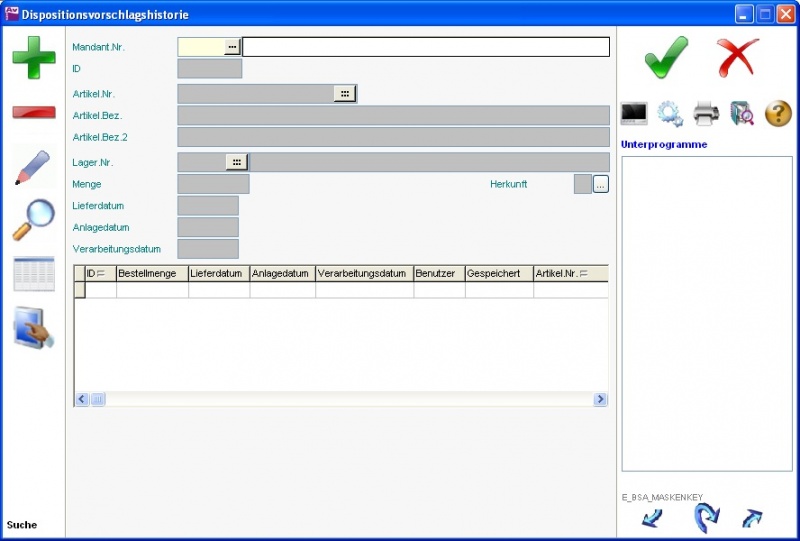The image size is (800, 541).
Task: Open settings with the gear icon
Action: pos(670,114)
